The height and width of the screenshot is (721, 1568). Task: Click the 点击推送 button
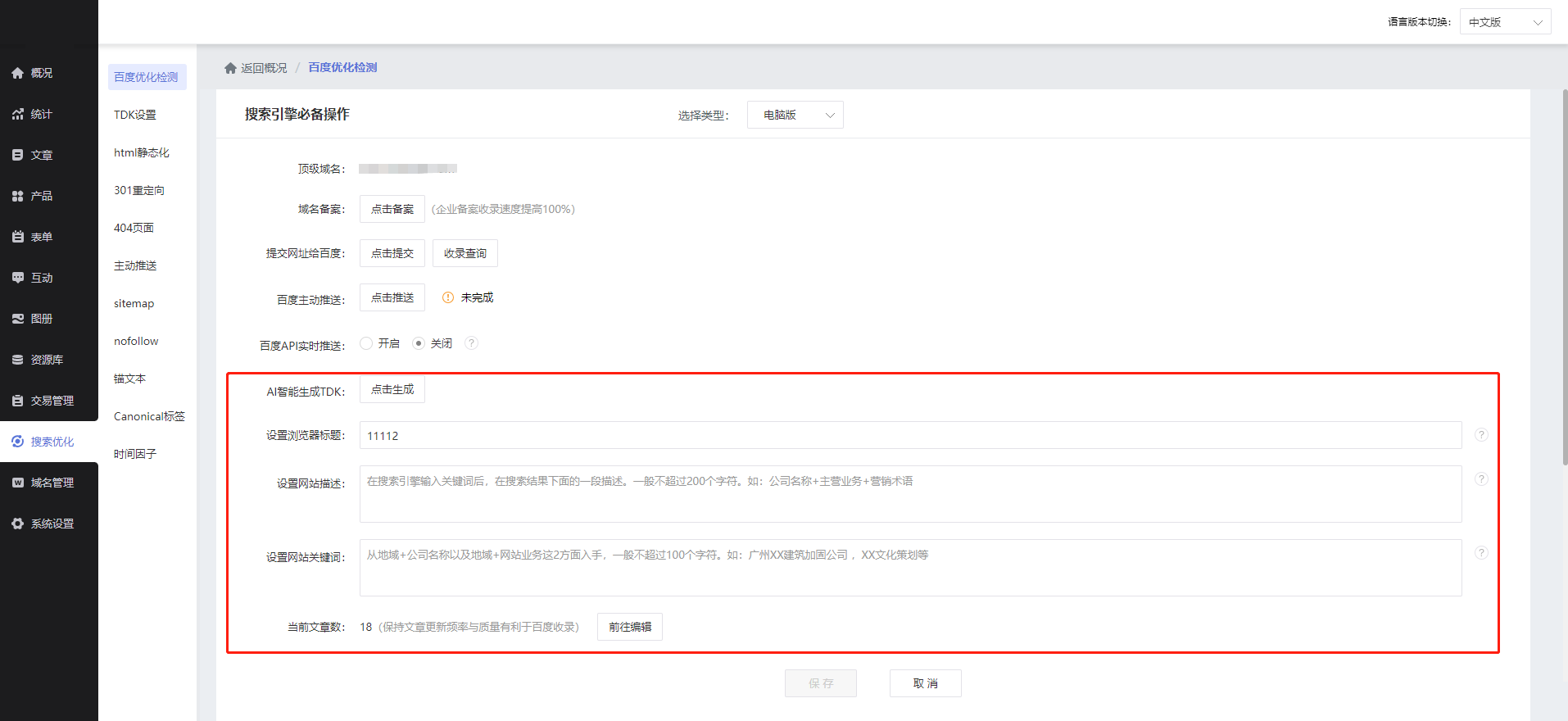click(392, 297)
